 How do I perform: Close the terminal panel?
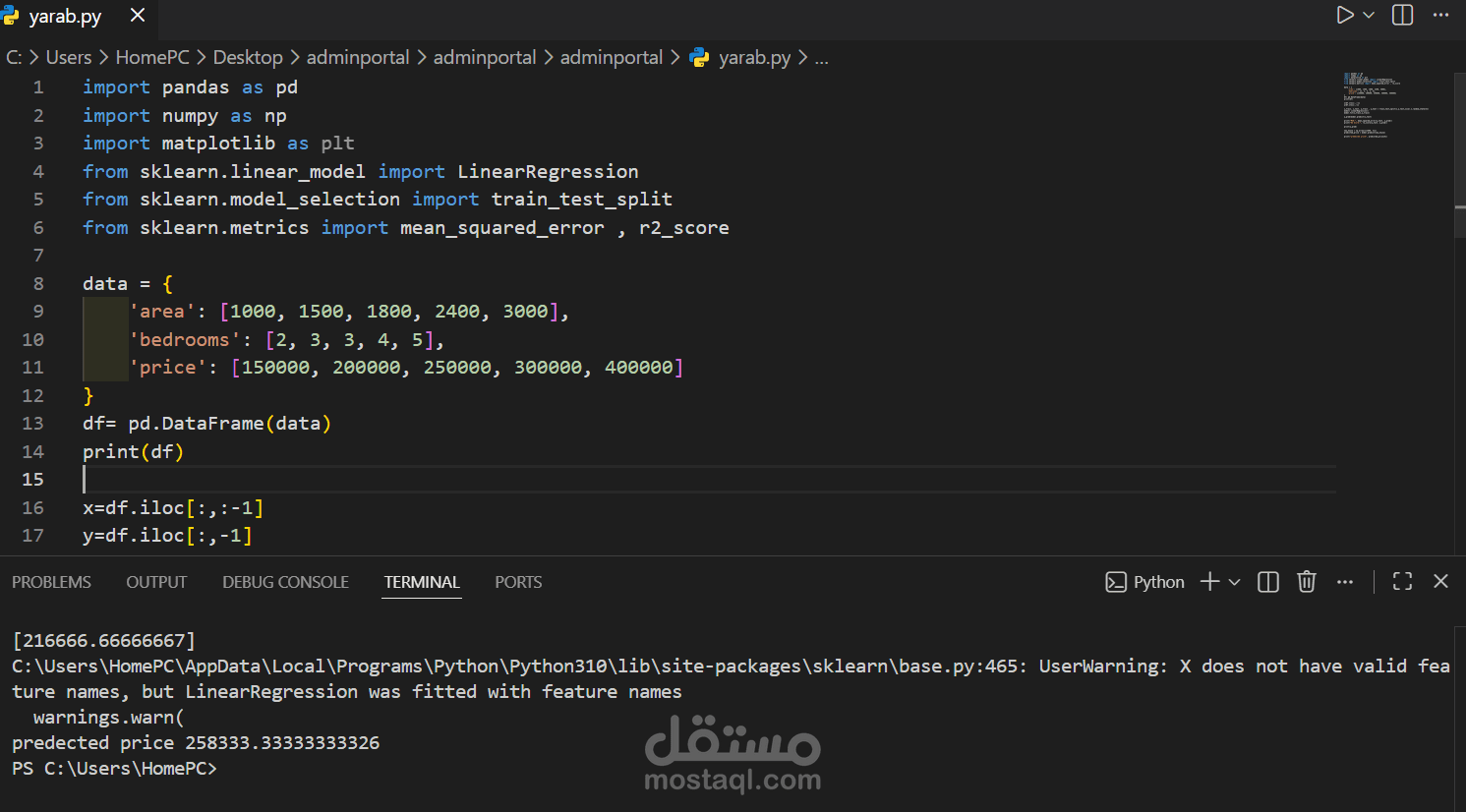1440,582
